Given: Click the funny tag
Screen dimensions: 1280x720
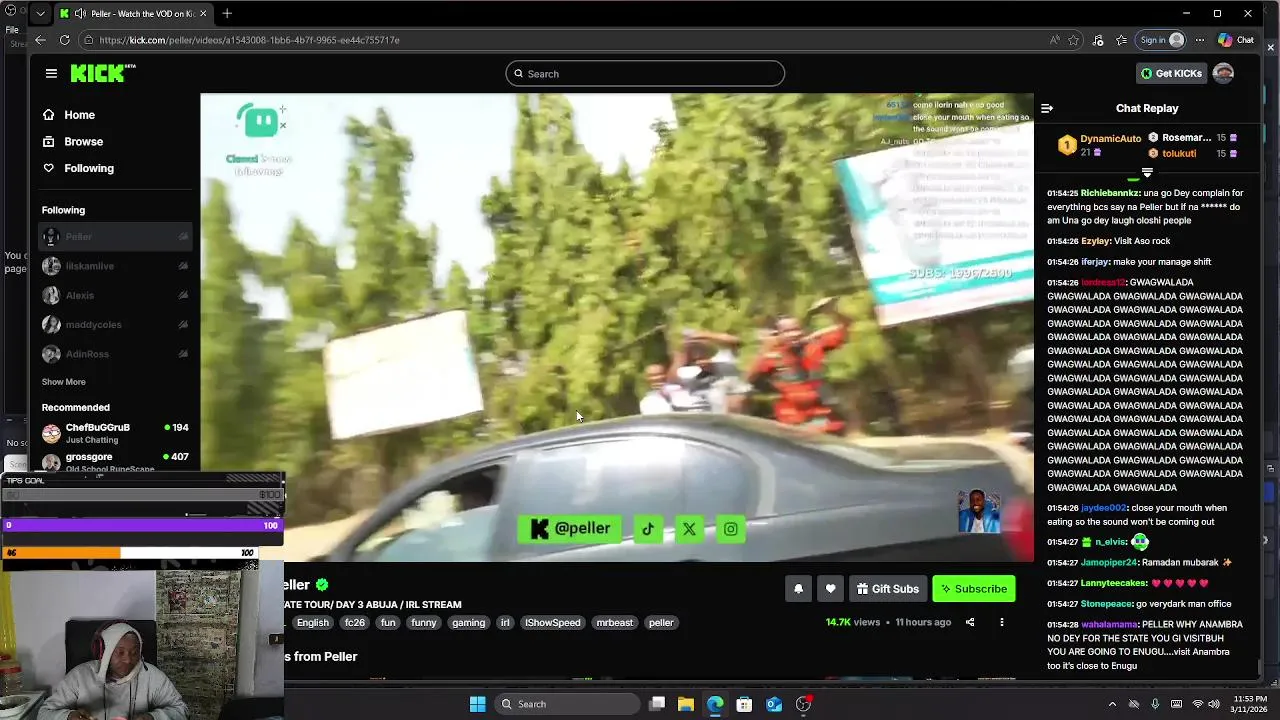Looking at the screenshot, I should (x=424, y=623).
